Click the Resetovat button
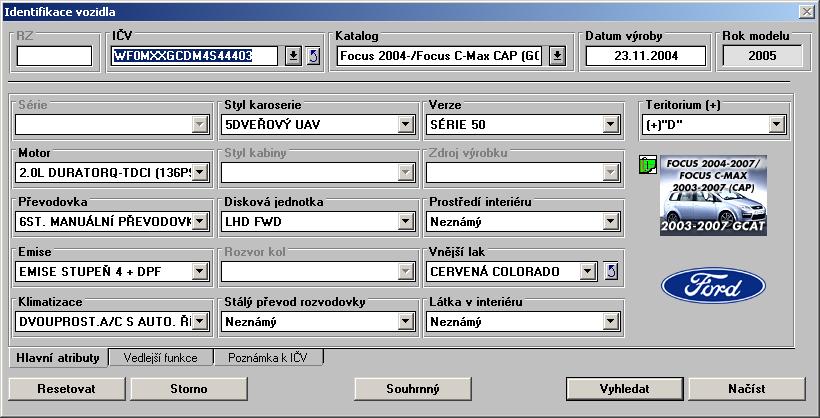Image resolution: width=820 pixels, height=418 pixels. click(x=68, y=387)
